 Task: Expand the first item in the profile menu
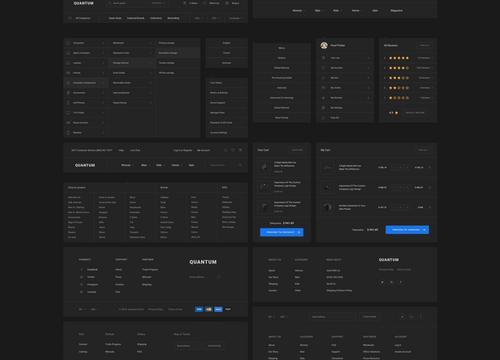346,58
